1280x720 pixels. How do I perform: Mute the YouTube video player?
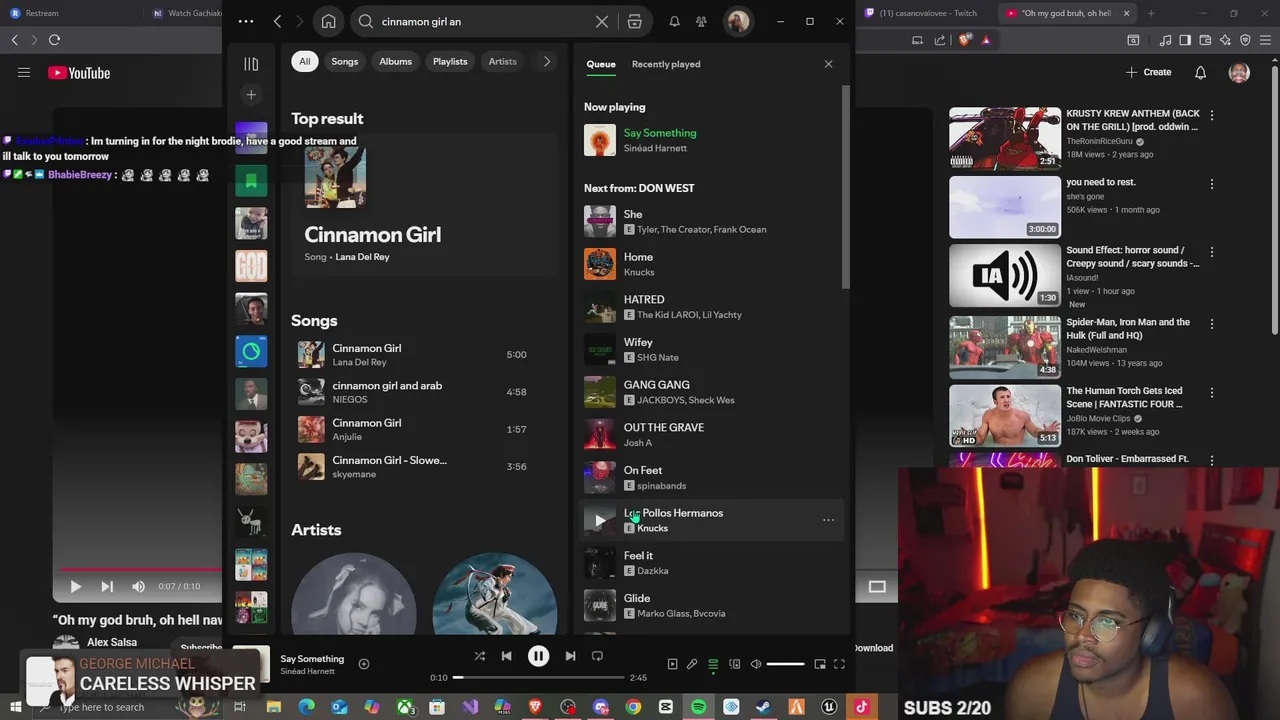139,587
